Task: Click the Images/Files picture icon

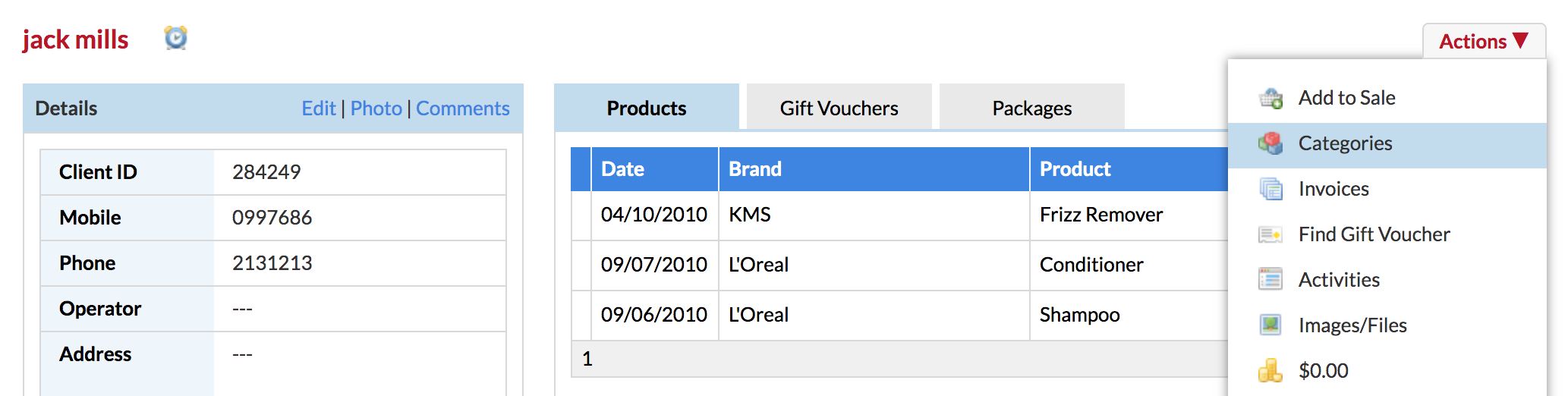Action: pyautogui.click(x=1270, y=325)
